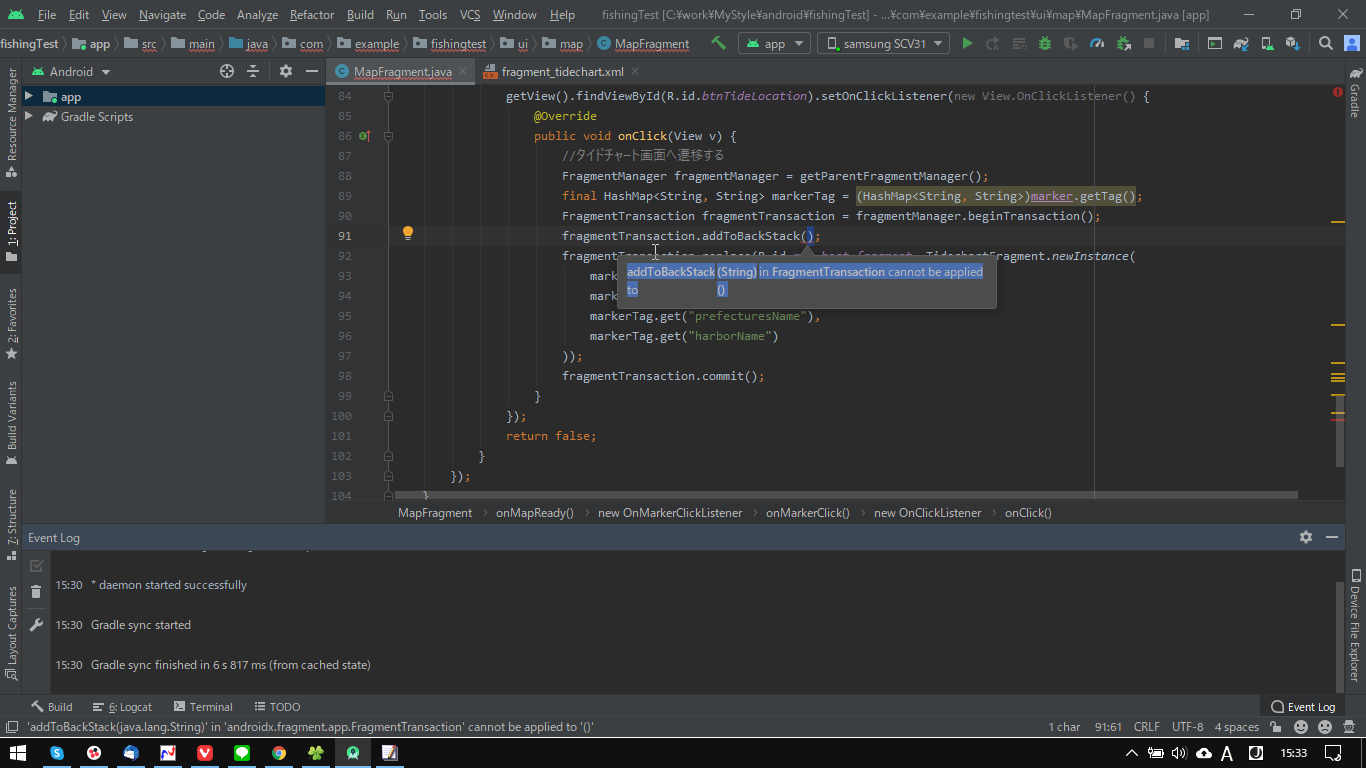Click the quick-fix lightbulb on line 91
Viewport: 1366px width, 768px height.
(408, 233)
